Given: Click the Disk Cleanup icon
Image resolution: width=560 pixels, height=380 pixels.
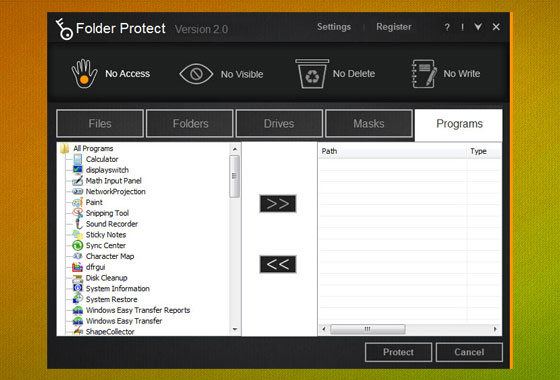Looking at the screenshot, I should coord(78,278).
